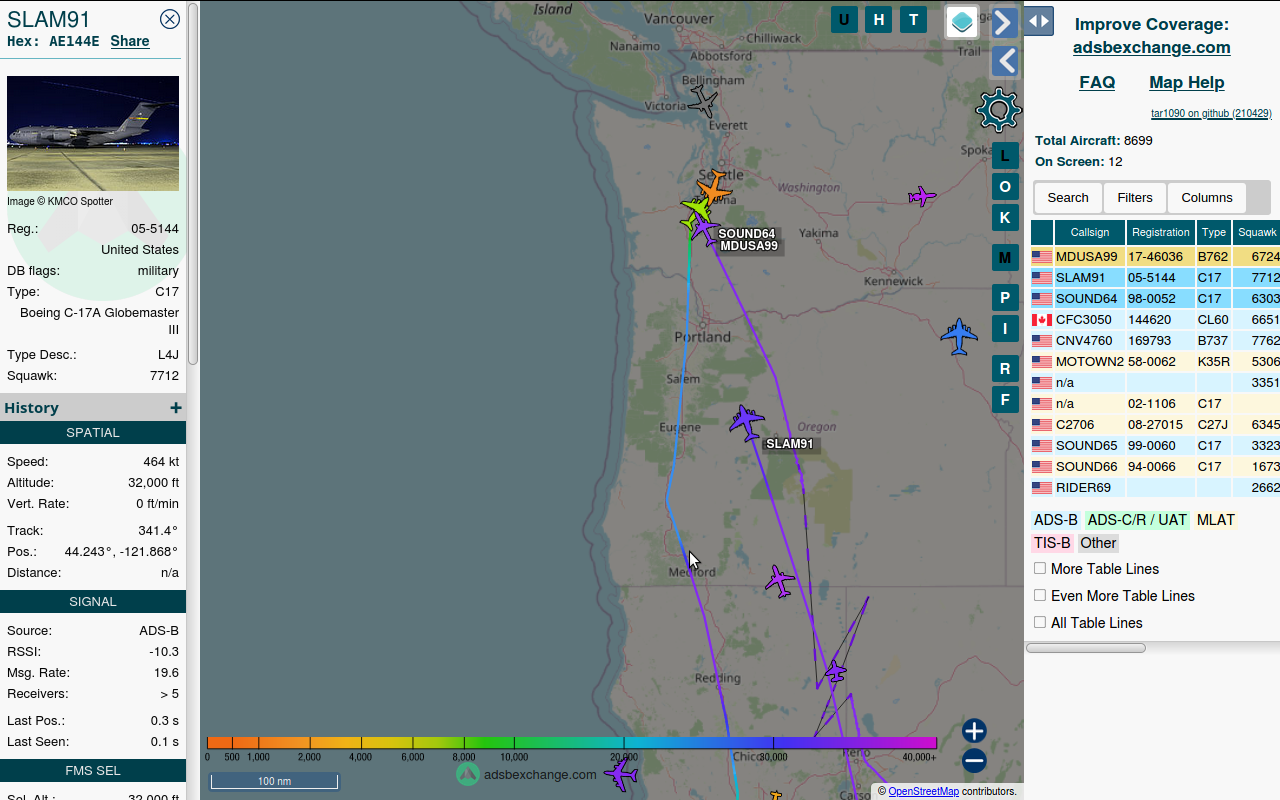Select the SOUND65 row in table
The width and height of the screenshot is (1280, 800).
click(1155, 446)
